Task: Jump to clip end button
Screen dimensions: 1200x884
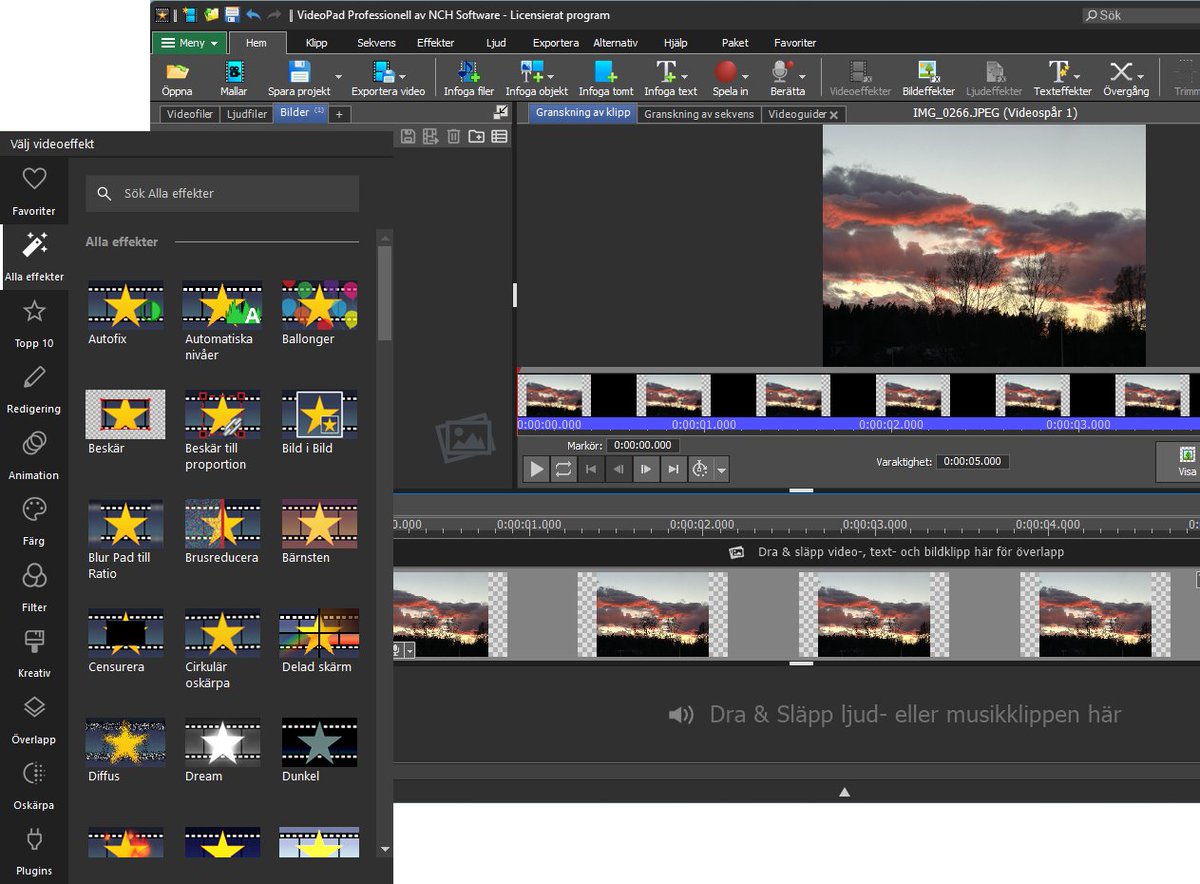Action: [x=673, y=469]
